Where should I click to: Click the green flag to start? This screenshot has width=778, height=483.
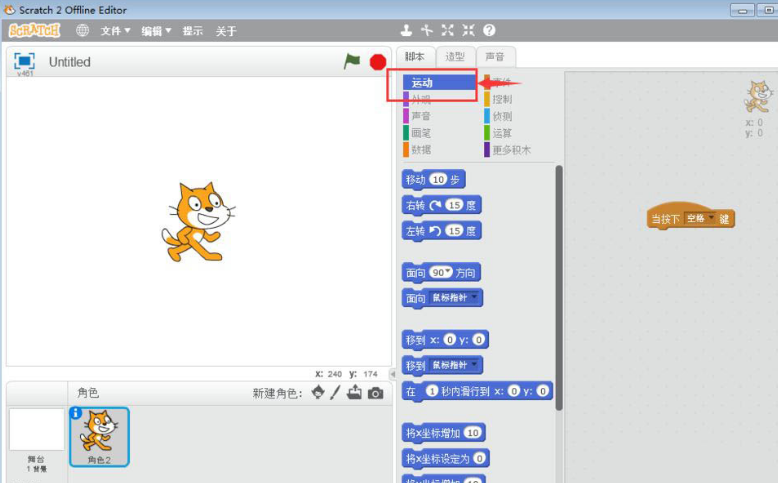point(352,62)
